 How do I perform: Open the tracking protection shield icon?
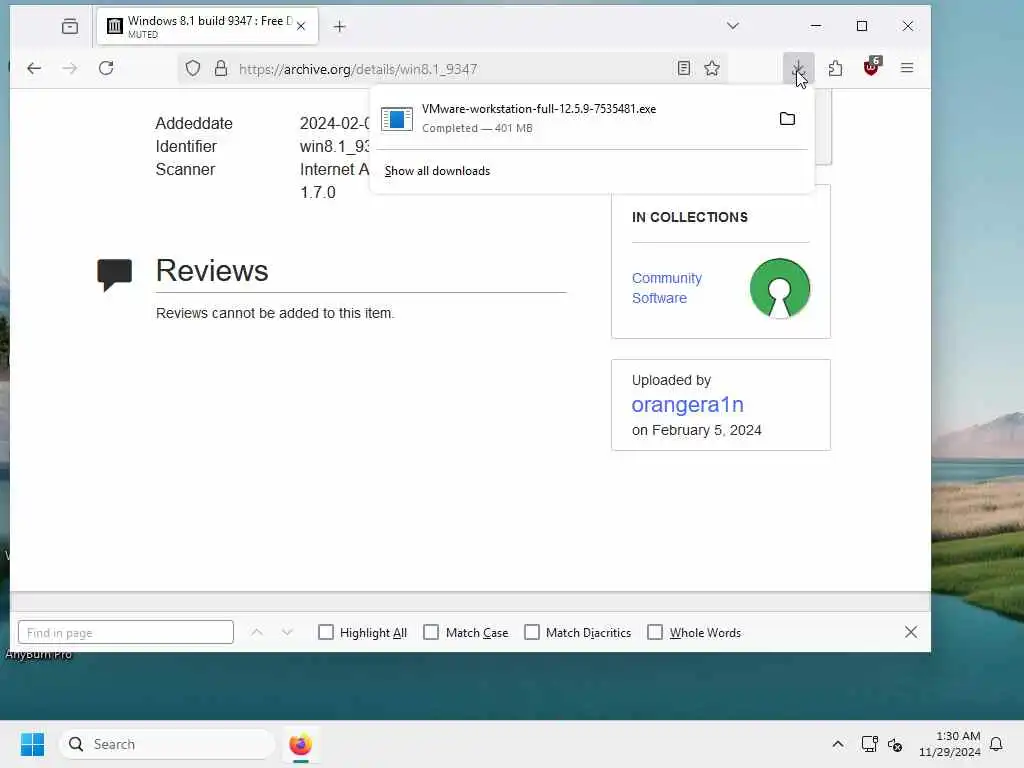(193, 68)
